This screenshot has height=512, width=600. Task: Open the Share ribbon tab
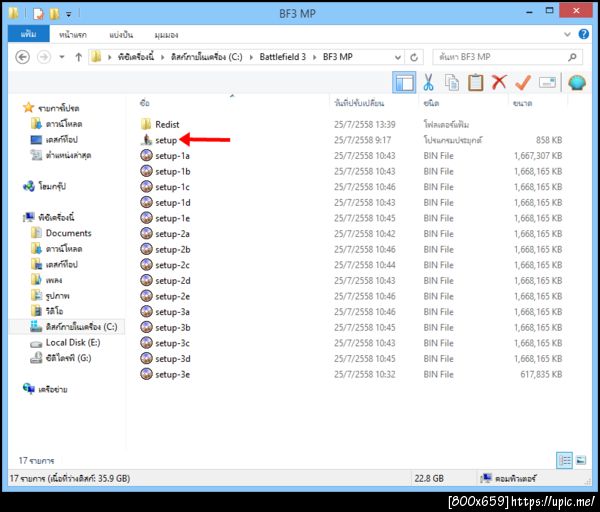pyautogui.click(x=121, y=35)
